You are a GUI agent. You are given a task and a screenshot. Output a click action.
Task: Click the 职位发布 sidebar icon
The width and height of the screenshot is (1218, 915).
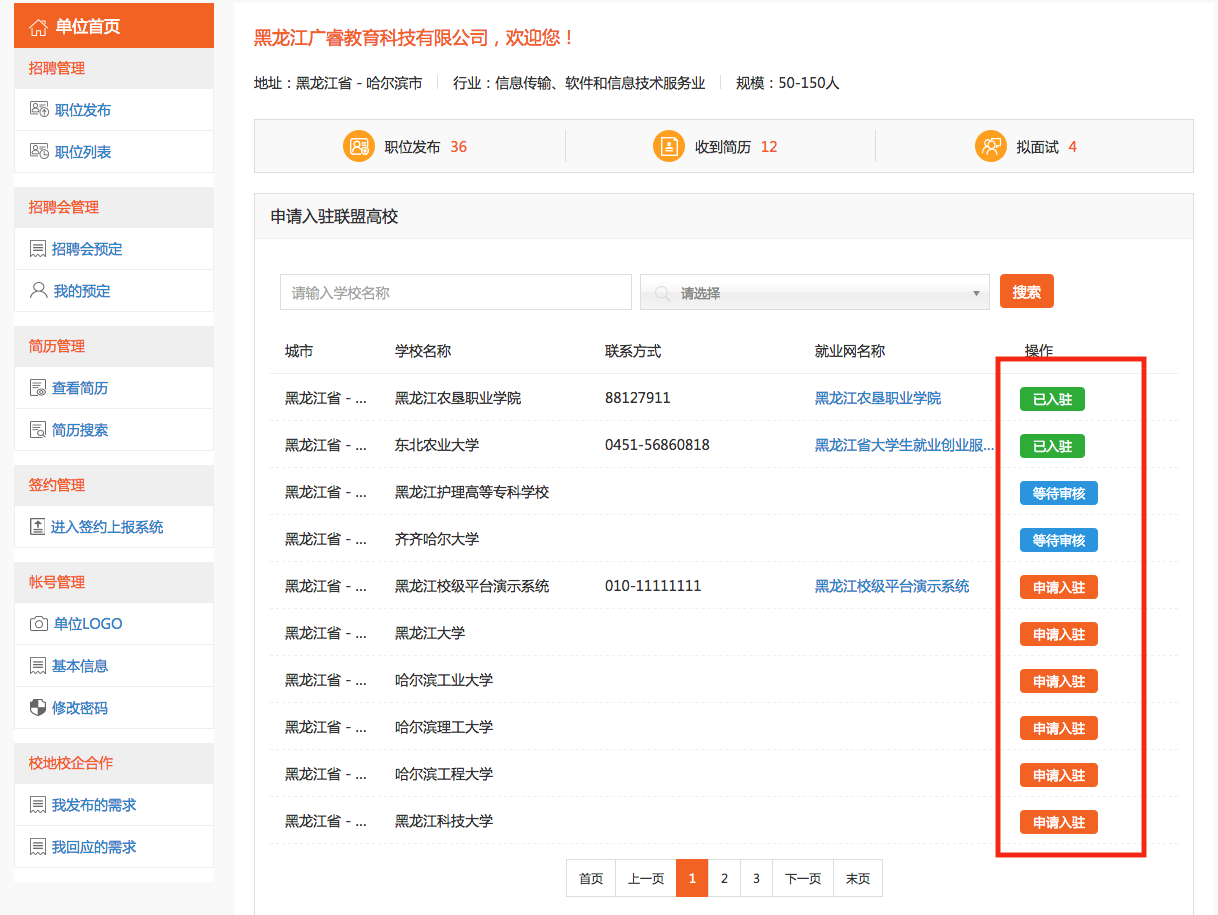click(39, 110)
